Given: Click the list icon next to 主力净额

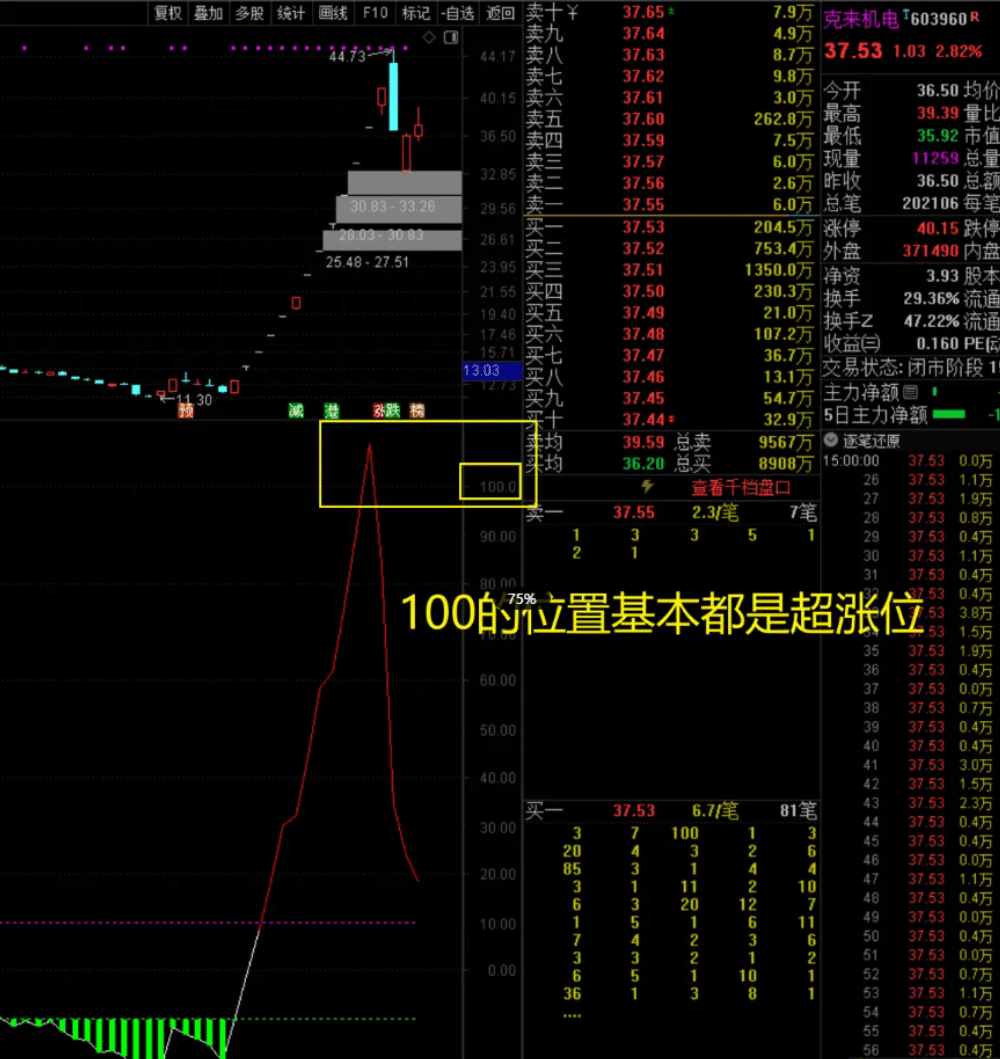Looking at the screenshot, I should [910, 392].
